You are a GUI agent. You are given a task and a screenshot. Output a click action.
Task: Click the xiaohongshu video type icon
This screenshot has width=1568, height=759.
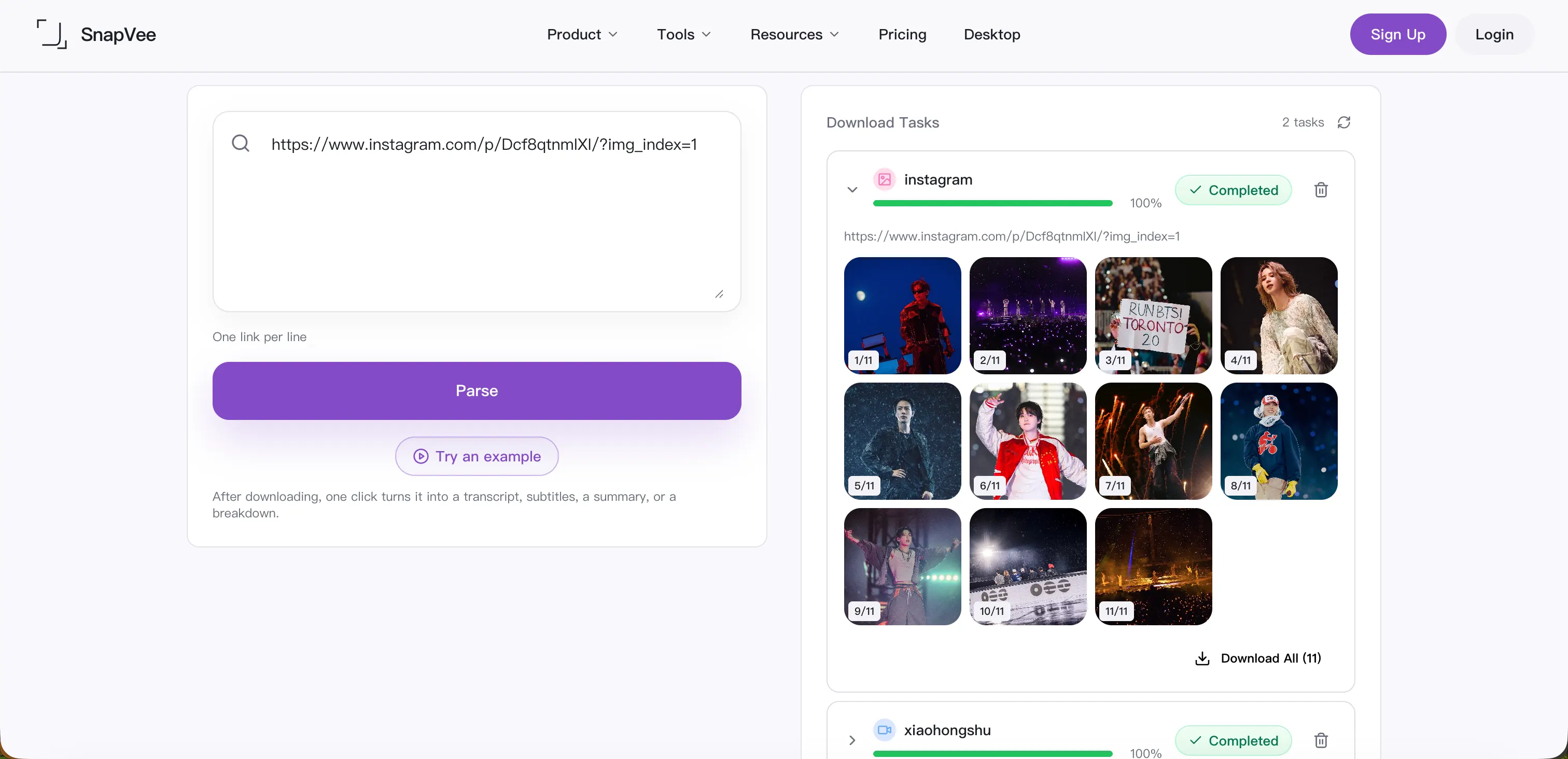pyautogui.click(x=885, y=730)
